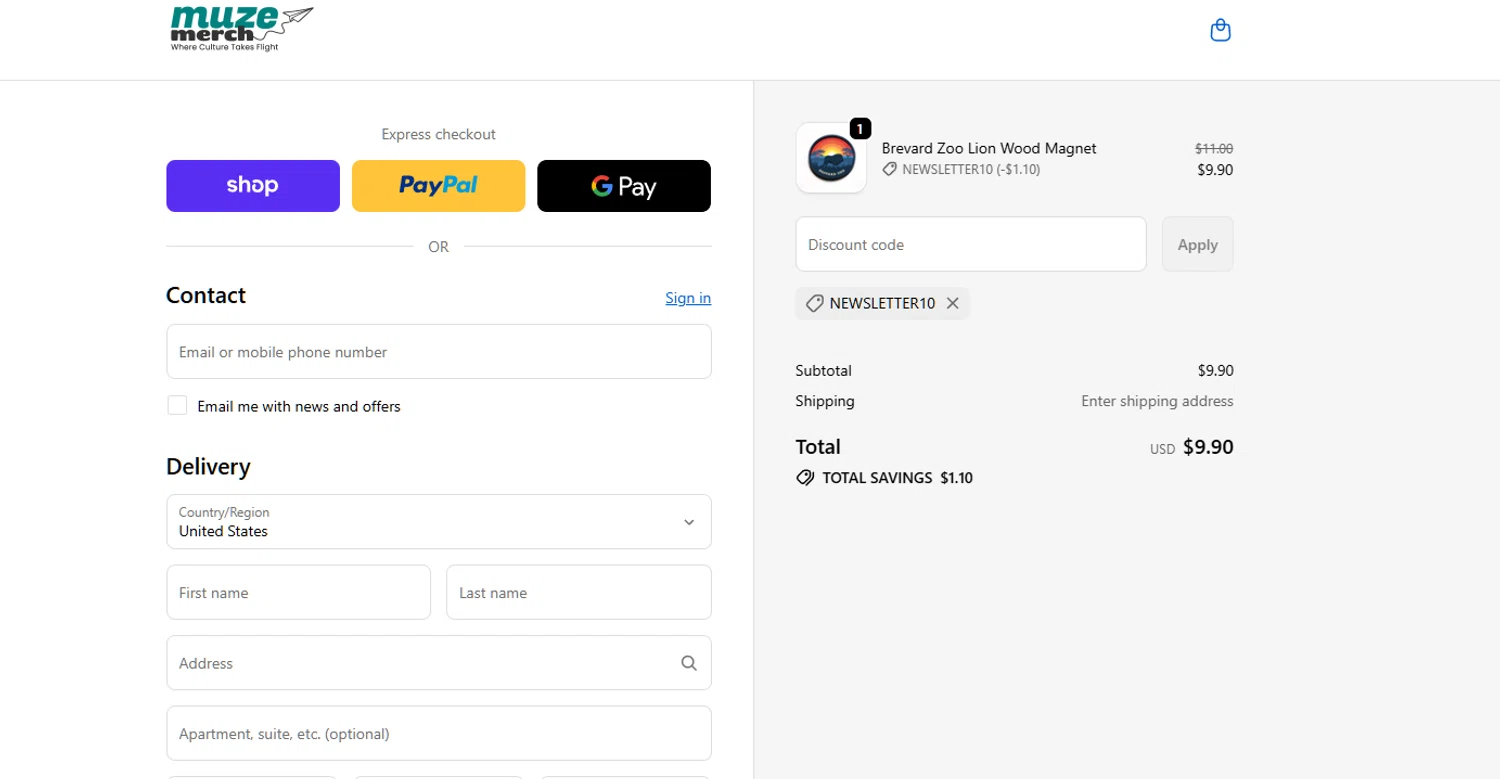Remove the NEWSLETTER10 discount code
Screen dimensions: 1500x779
click(953, 303)
